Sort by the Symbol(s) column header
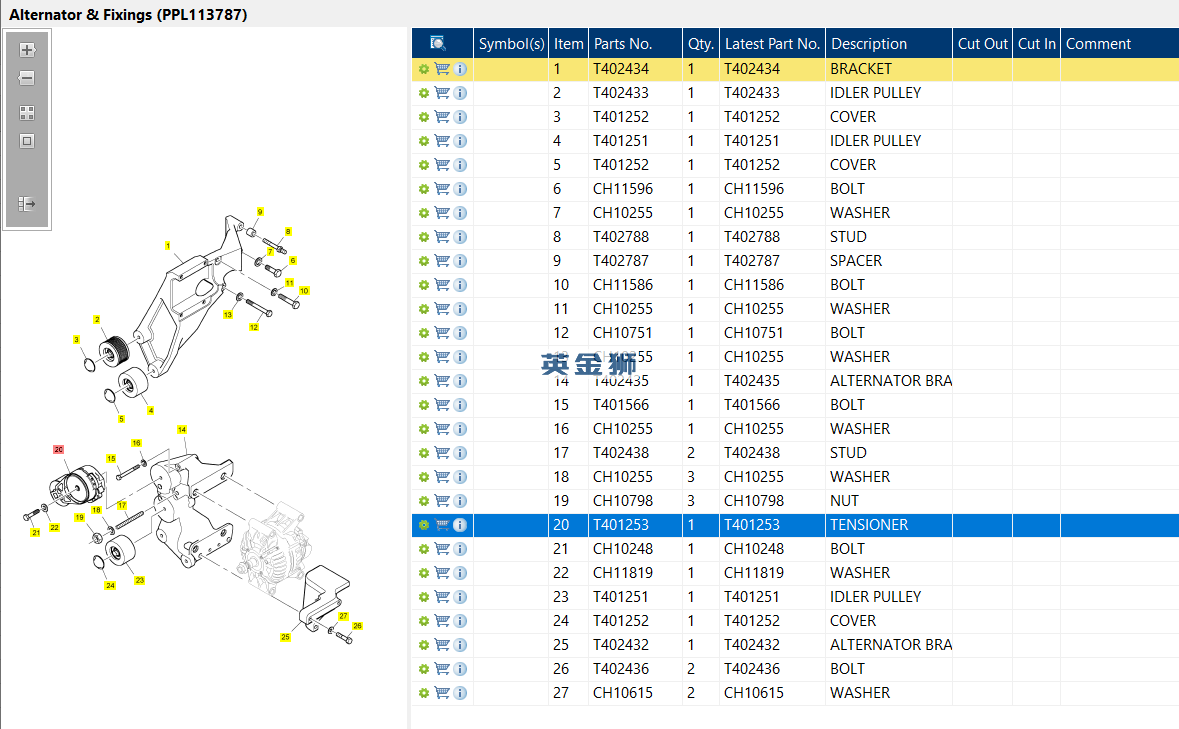 [511, 44]
